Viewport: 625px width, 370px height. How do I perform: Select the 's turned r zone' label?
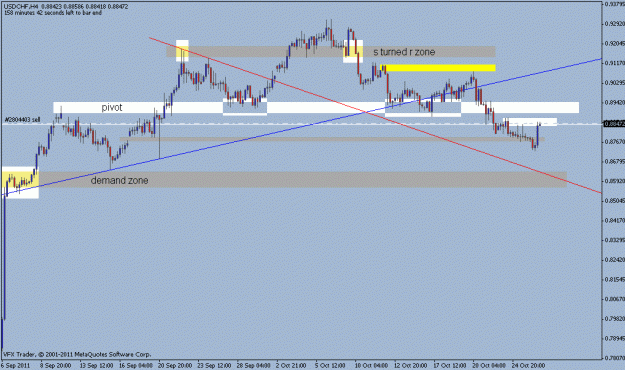pyautogui.click(x=404, y=52)
